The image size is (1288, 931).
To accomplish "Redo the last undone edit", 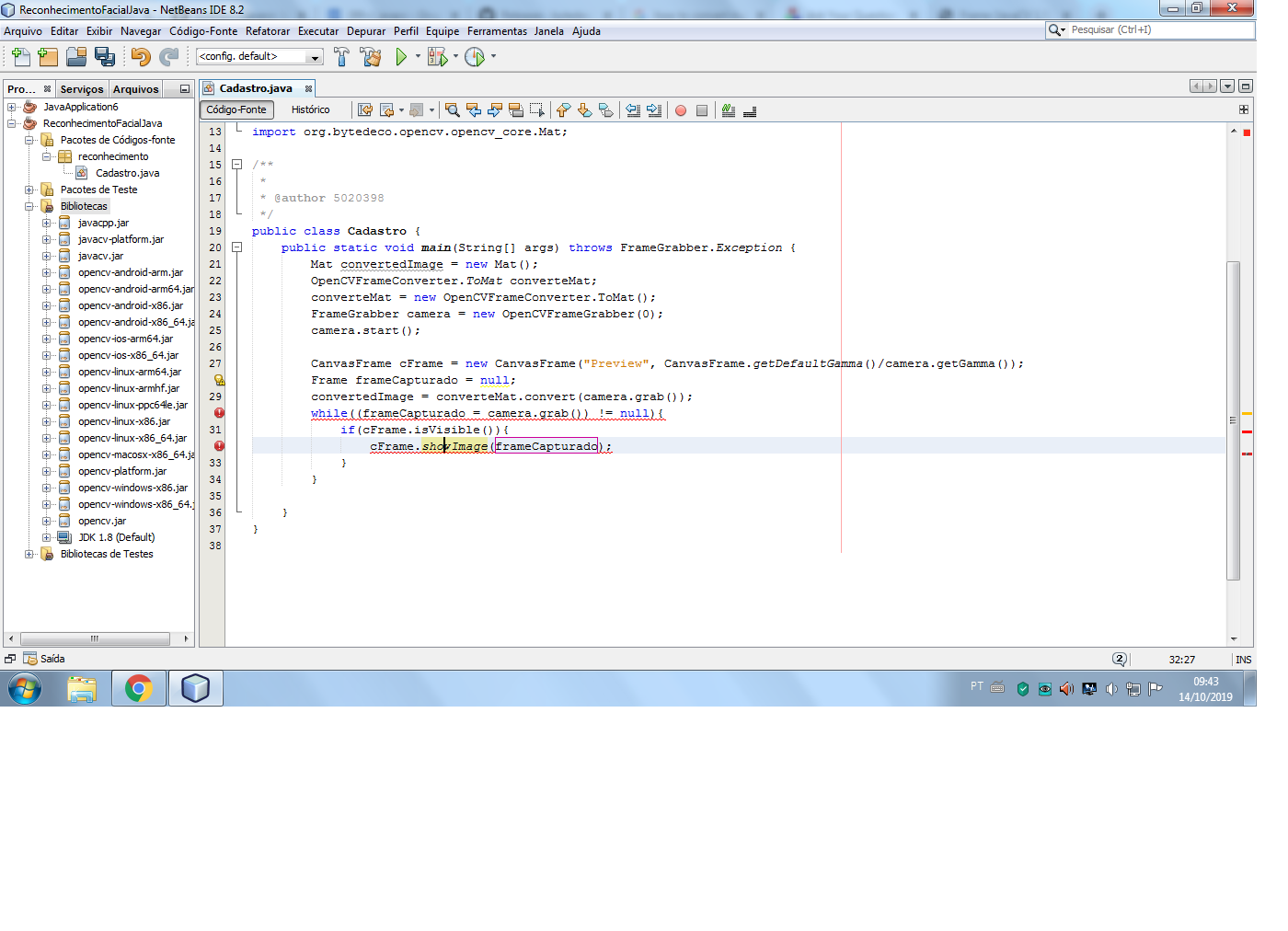I will pyautogui.click(x=168, y=57).
